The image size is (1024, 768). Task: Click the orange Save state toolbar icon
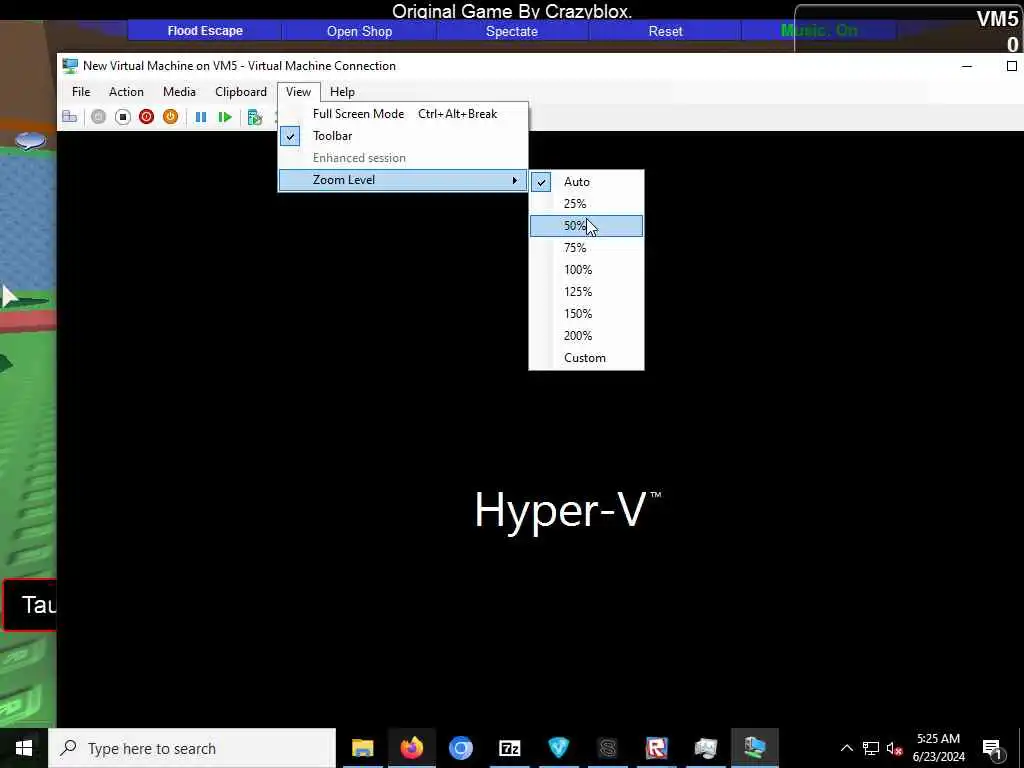tap(170, 117)
